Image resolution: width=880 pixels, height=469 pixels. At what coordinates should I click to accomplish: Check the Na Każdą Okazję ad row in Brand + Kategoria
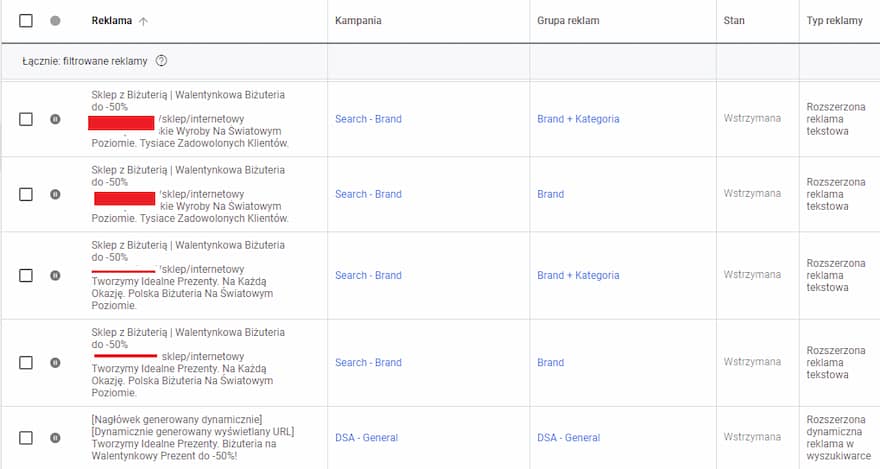point(26,275)
